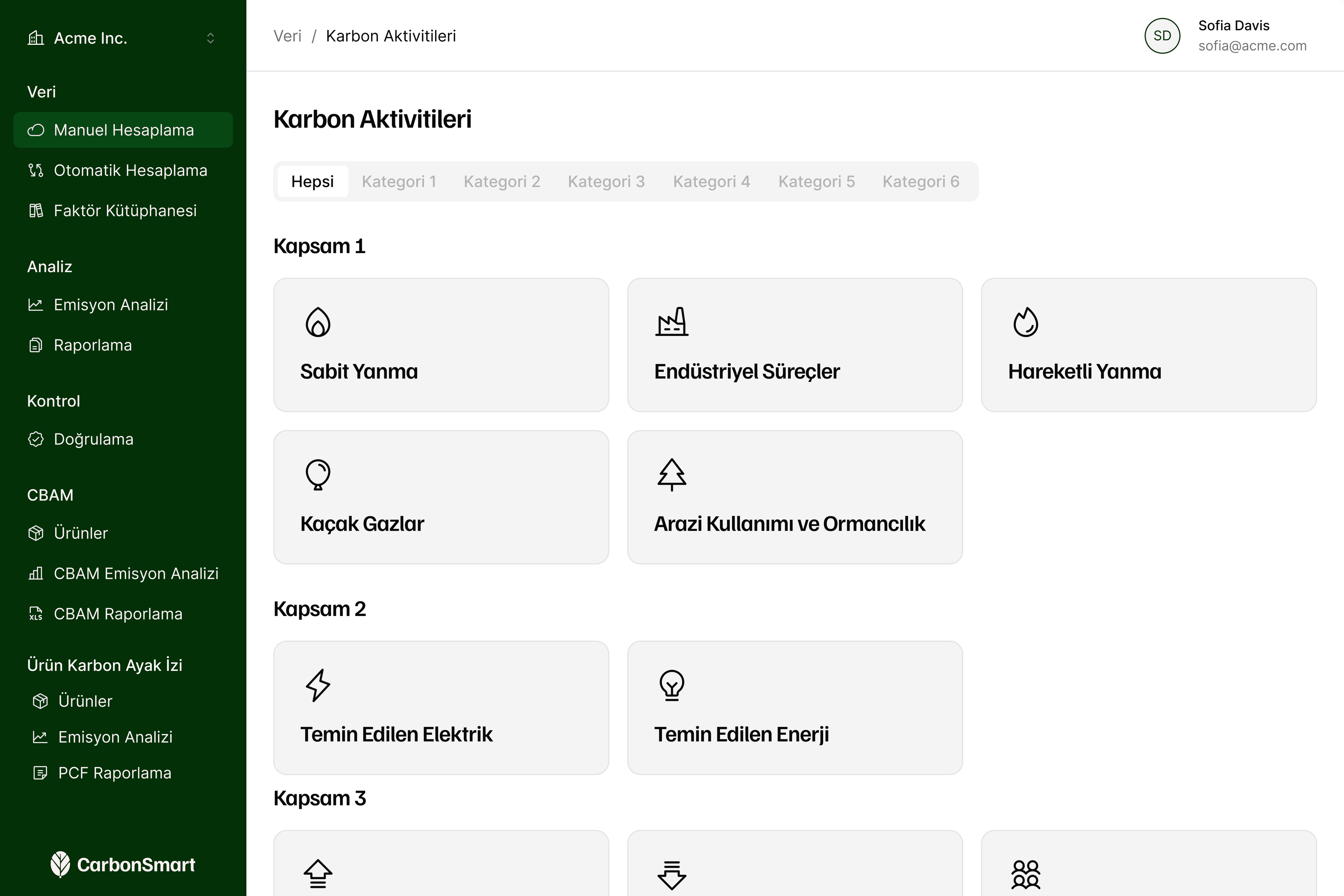Screen dimensions: 1344x896
Task: Click the Sofia Davis user name
Action: point(1234,26)
